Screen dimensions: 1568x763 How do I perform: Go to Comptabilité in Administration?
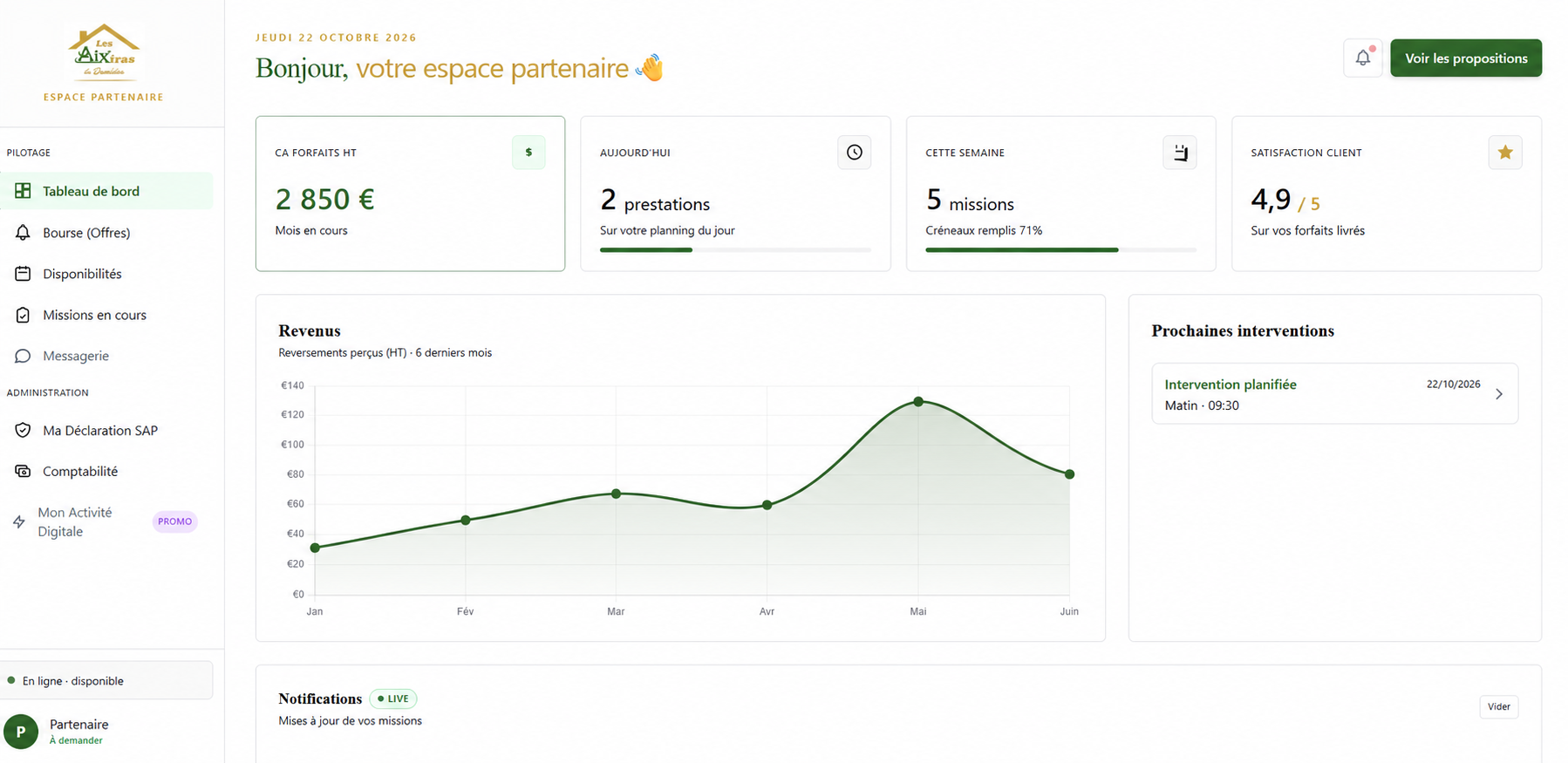106,471
